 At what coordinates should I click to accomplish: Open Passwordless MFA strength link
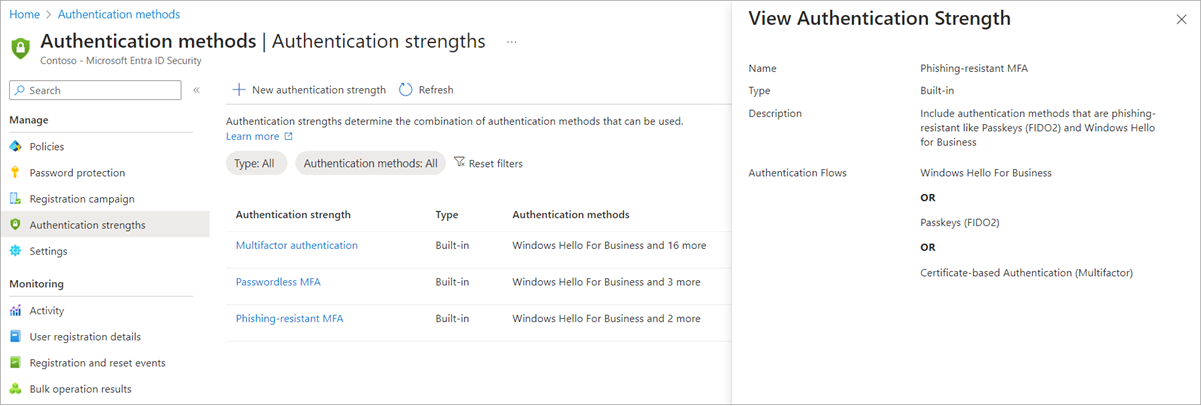278,282
